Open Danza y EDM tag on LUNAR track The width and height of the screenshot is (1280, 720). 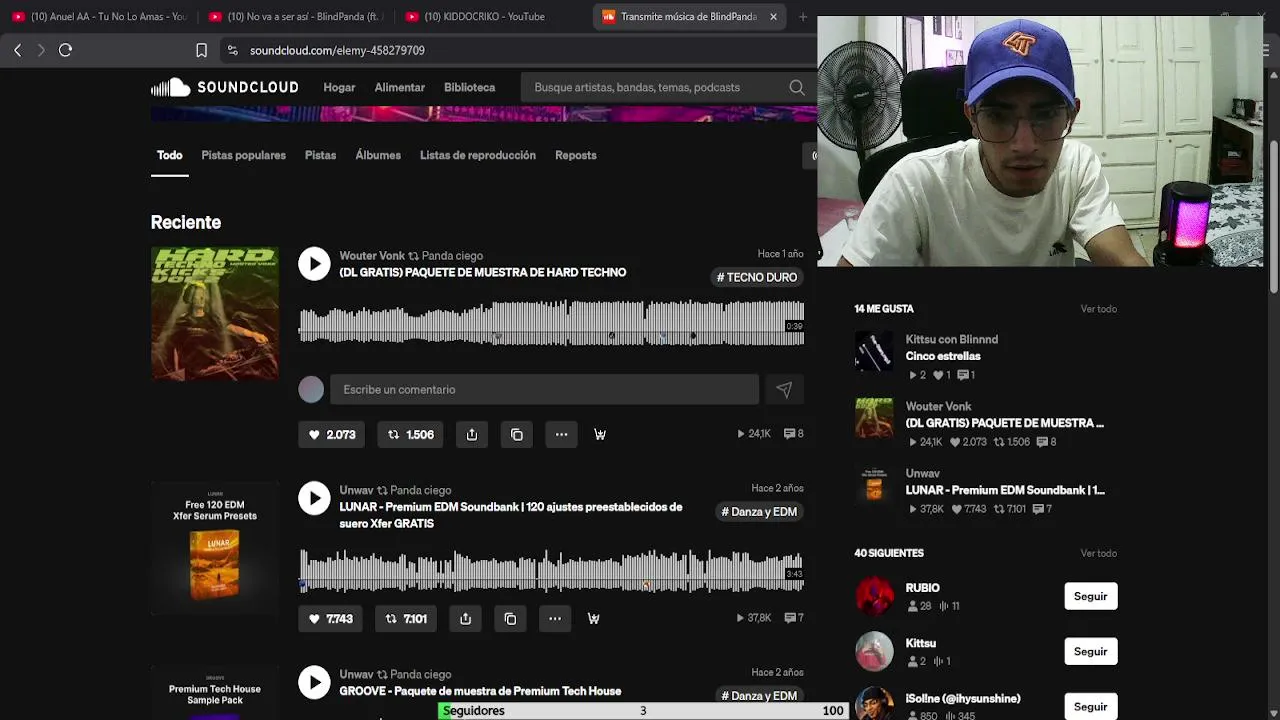coord(759,512)
